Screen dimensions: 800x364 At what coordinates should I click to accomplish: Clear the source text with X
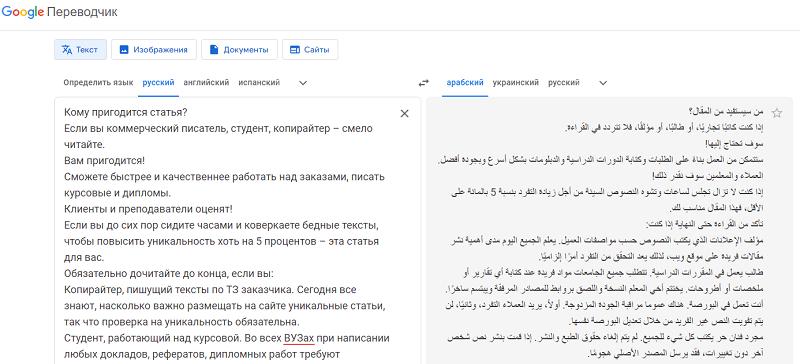(405, 113)
